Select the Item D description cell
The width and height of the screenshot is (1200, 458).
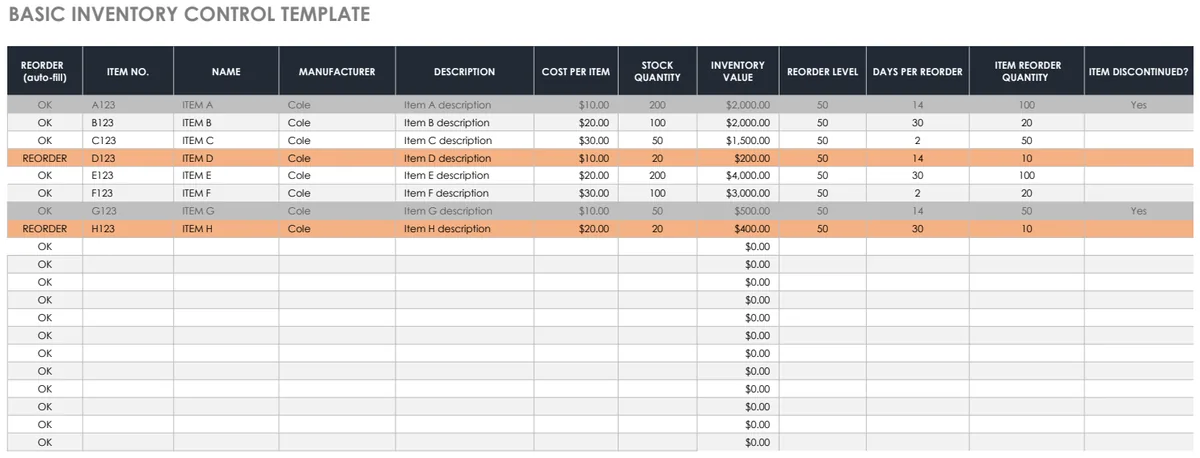(x=464, y=158)
